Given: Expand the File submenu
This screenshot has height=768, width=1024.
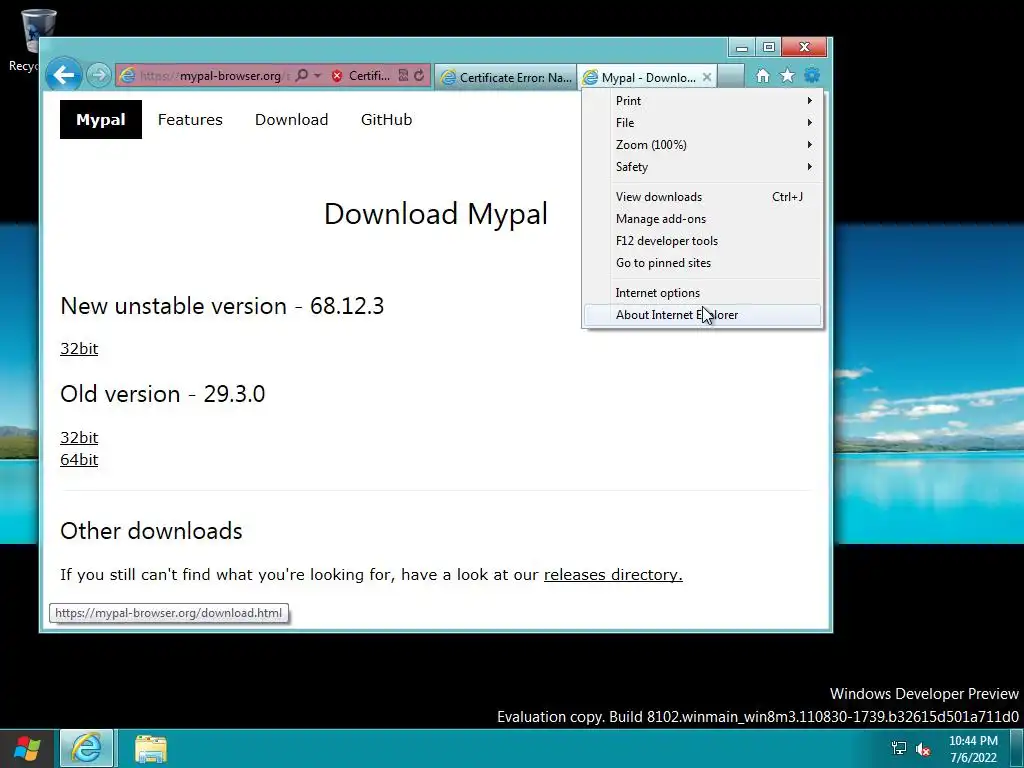Looking at the screenshot, I should [x=703, y=123].
